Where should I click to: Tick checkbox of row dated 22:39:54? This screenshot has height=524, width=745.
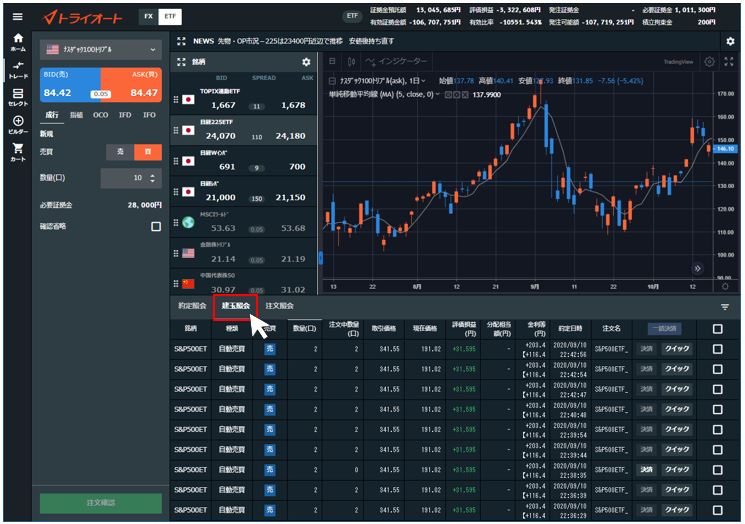pos(718,429)
